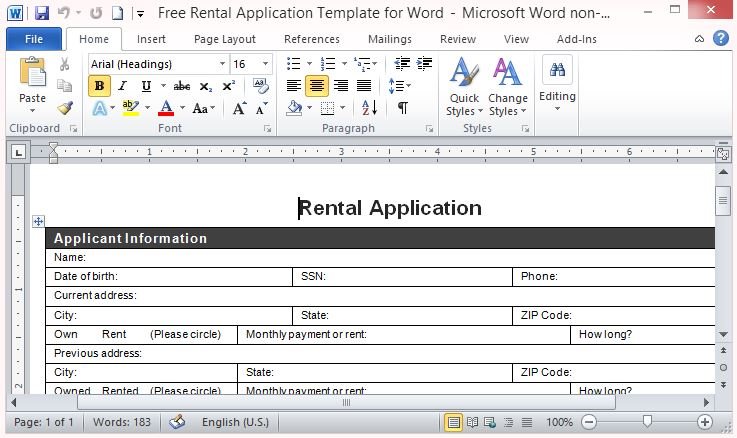
Task: Click the Text Effects icon
Action: tap(99, 108)
